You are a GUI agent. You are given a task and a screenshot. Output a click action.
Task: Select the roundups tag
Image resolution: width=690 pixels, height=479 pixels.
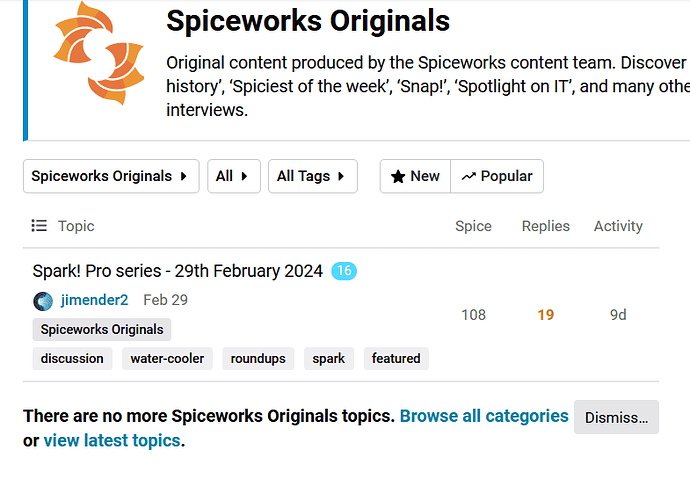pos(258,358)
